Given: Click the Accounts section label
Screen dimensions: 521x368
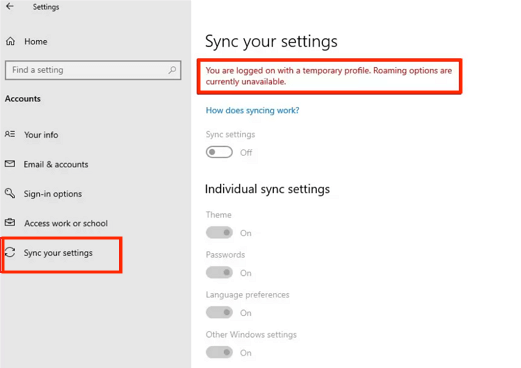Looking at the screenshot, I should click(x=23, y=99).
